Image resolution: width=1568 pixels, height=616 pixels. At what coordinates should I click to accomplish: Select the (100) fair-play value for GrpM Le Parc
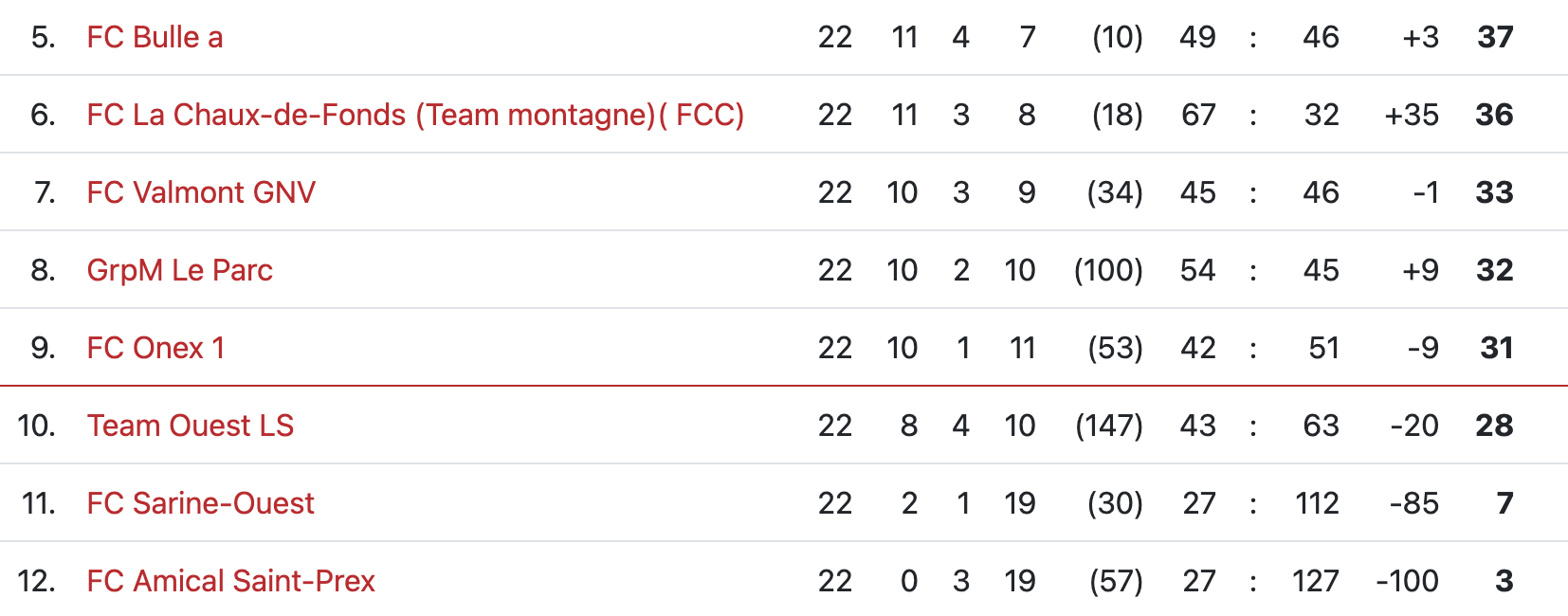point(1108,270)
